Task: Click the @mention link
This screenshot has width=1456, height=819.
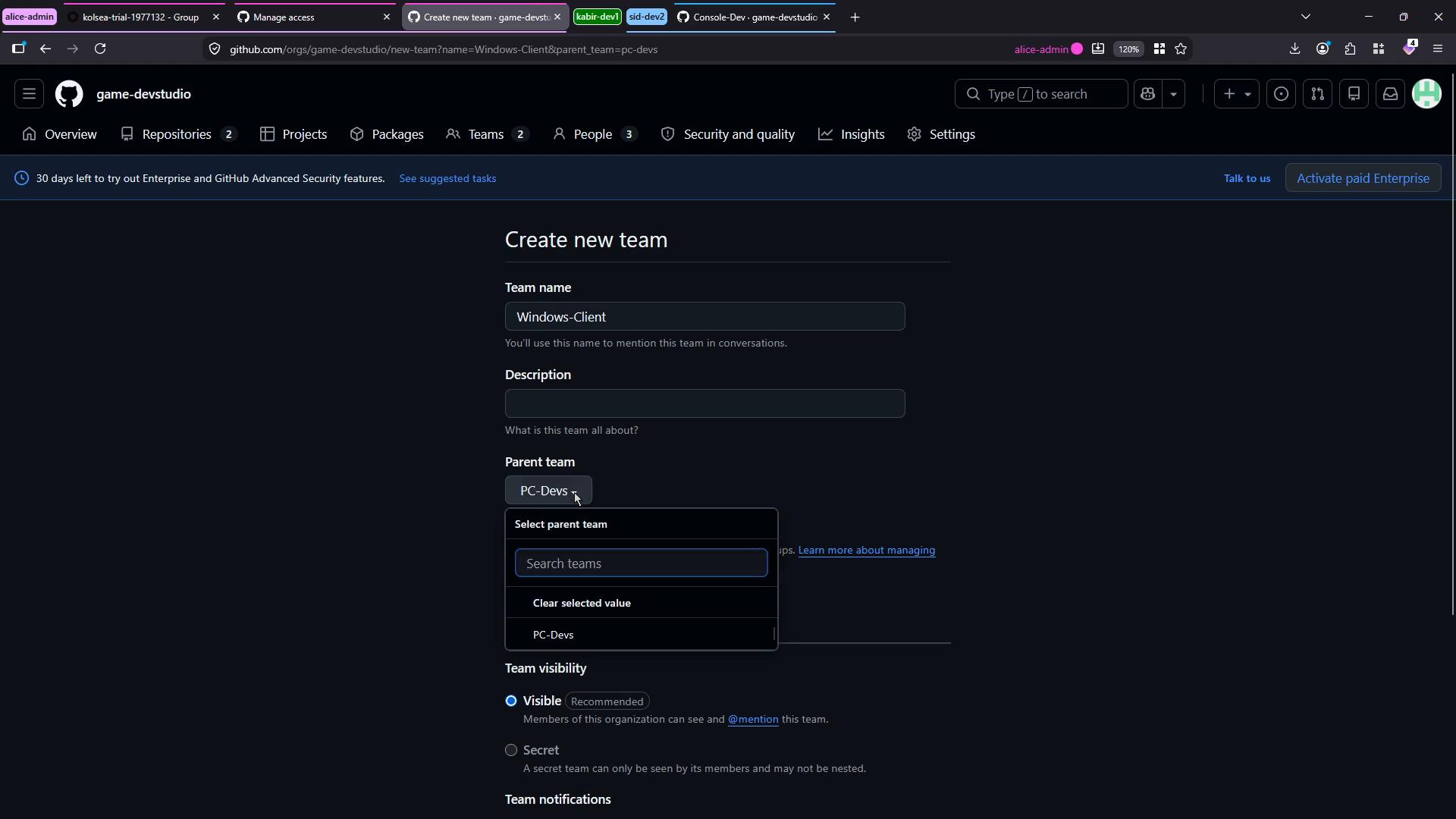Action: [x=753, y=719]
